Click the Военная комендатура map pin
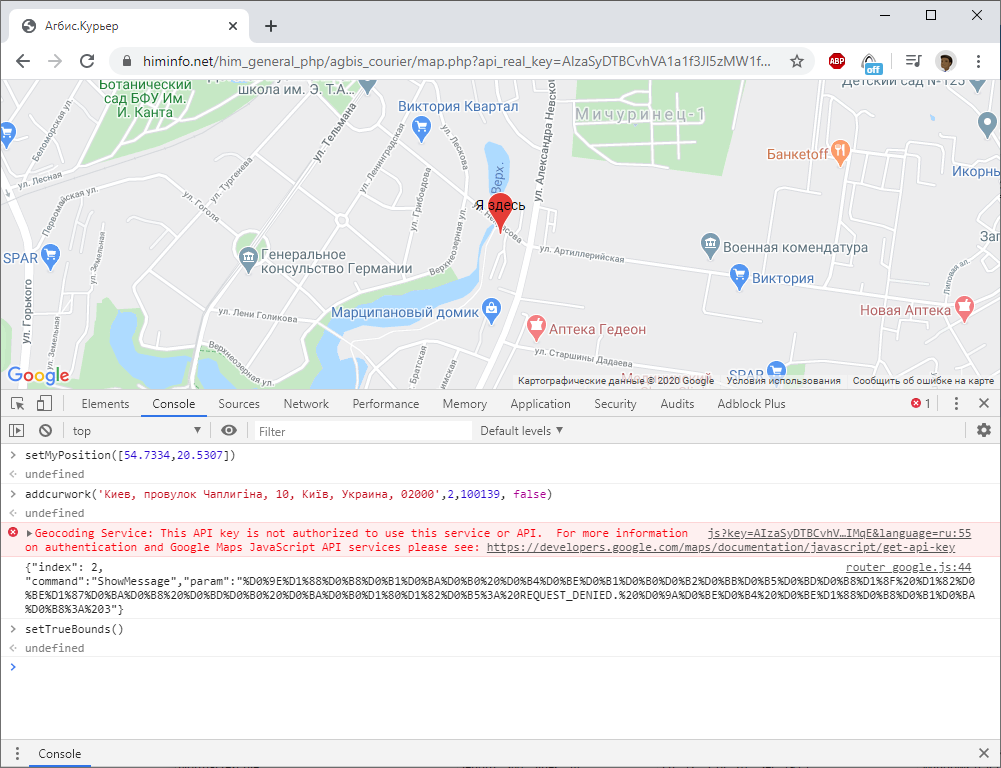The height and width of the screenshot is (768, 1001). point(710,245)
